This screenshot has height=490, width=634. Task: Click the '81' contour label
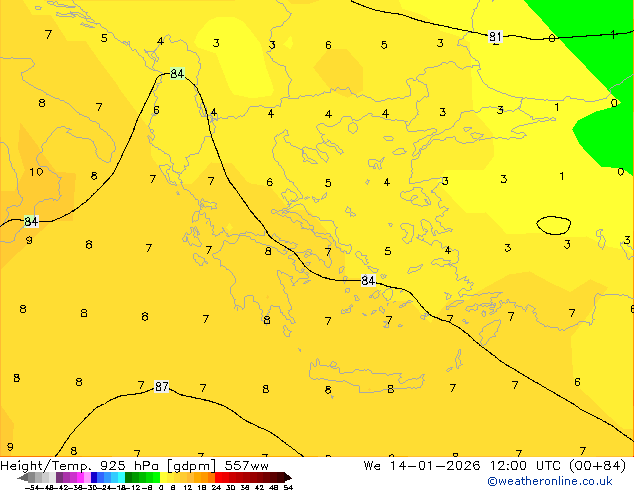(495, 37)
